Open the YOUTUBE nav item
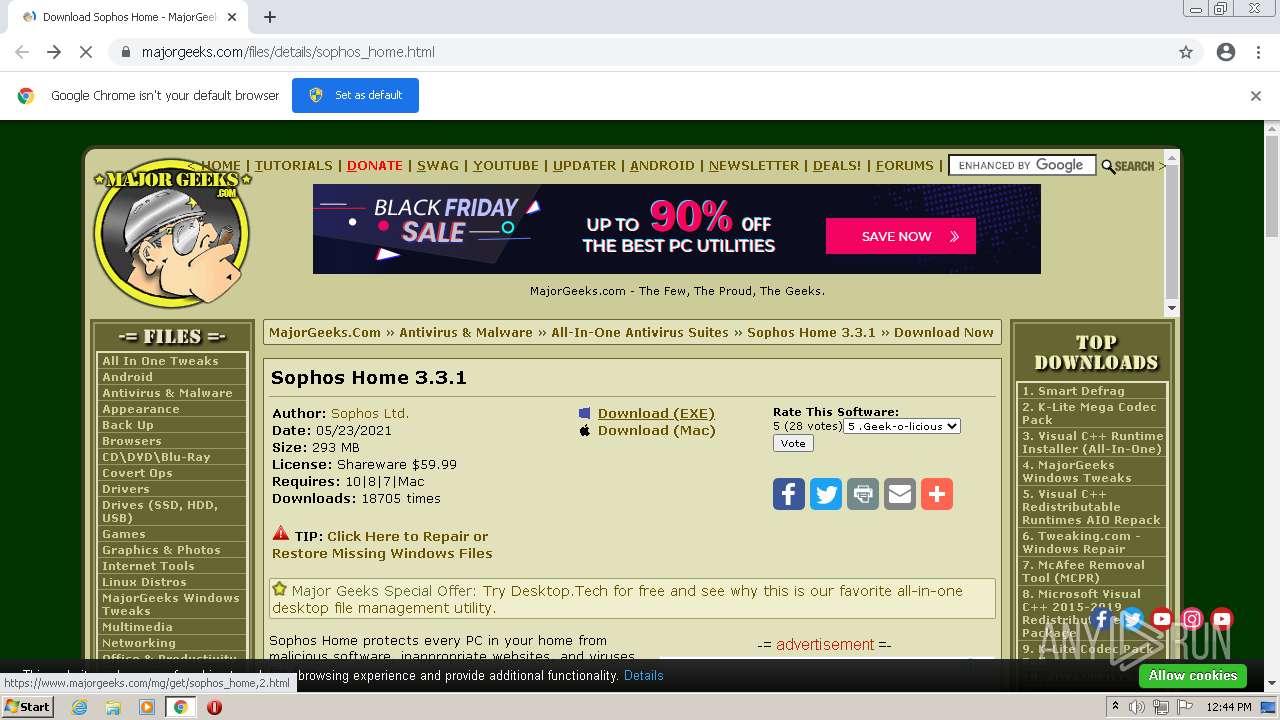This screenshot has height=720, width=1280. point(506,166)
